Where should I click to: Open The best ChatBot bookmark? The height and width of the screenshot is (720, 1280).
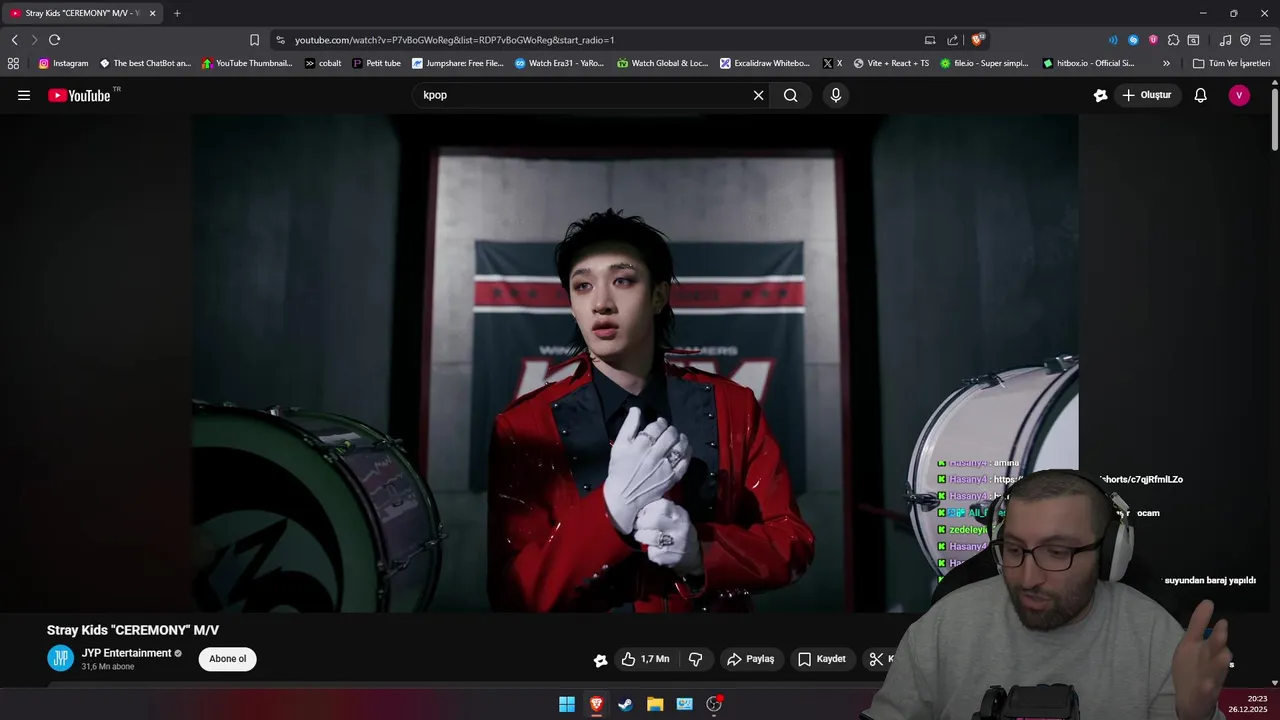(x=145, y=63)
